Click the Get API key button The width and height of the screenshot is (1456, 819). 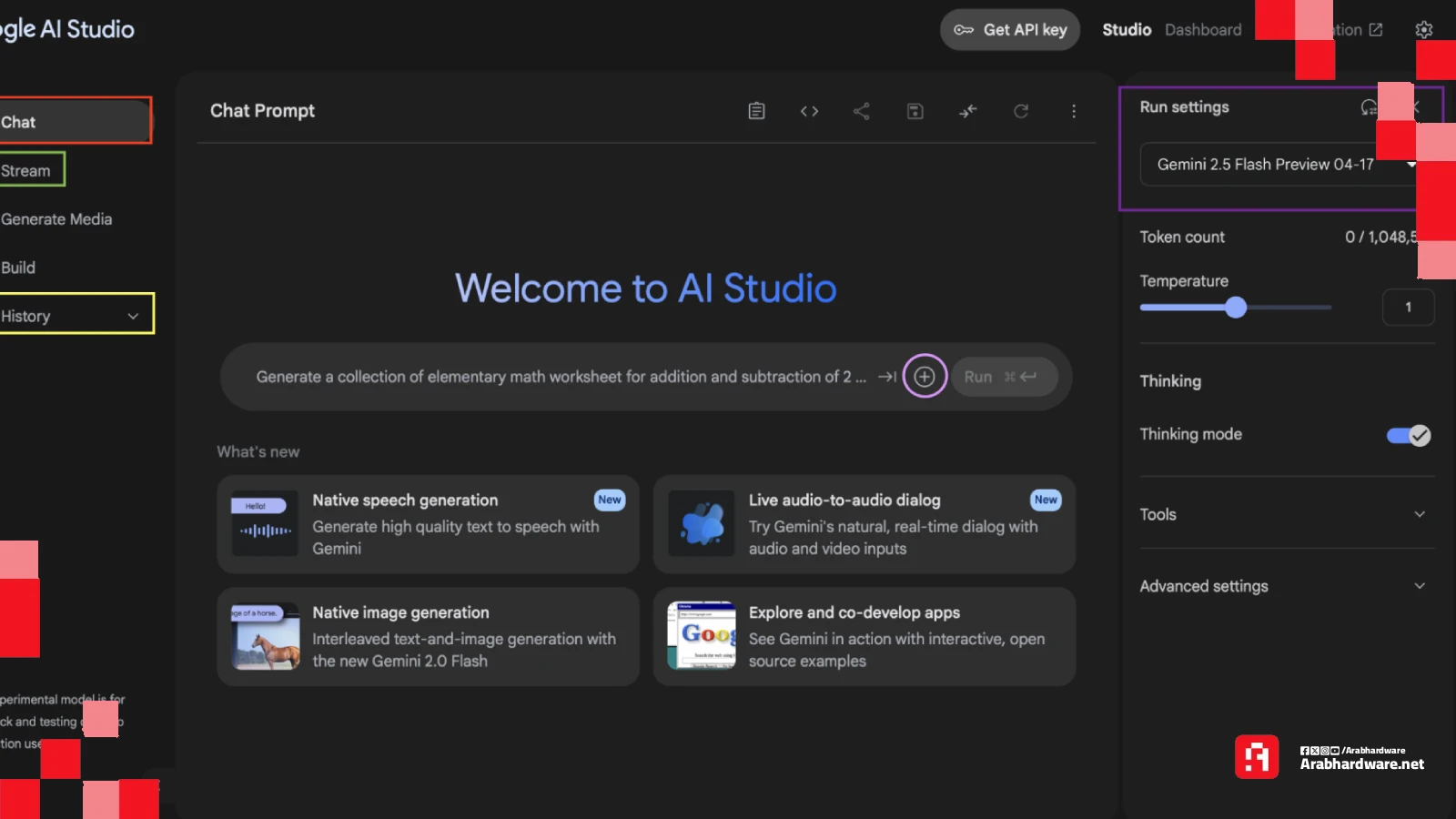point(1010,30)
